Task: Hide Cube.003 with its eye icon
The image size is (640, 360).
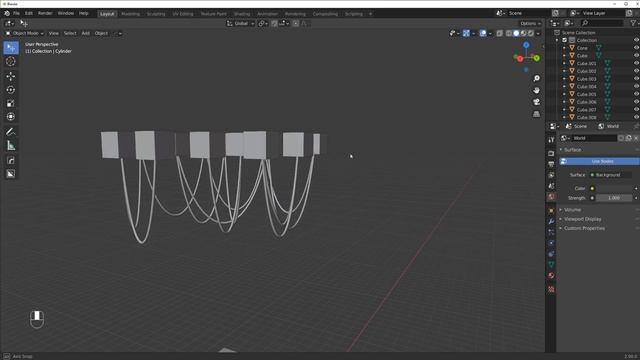Action: coord(636,79)
